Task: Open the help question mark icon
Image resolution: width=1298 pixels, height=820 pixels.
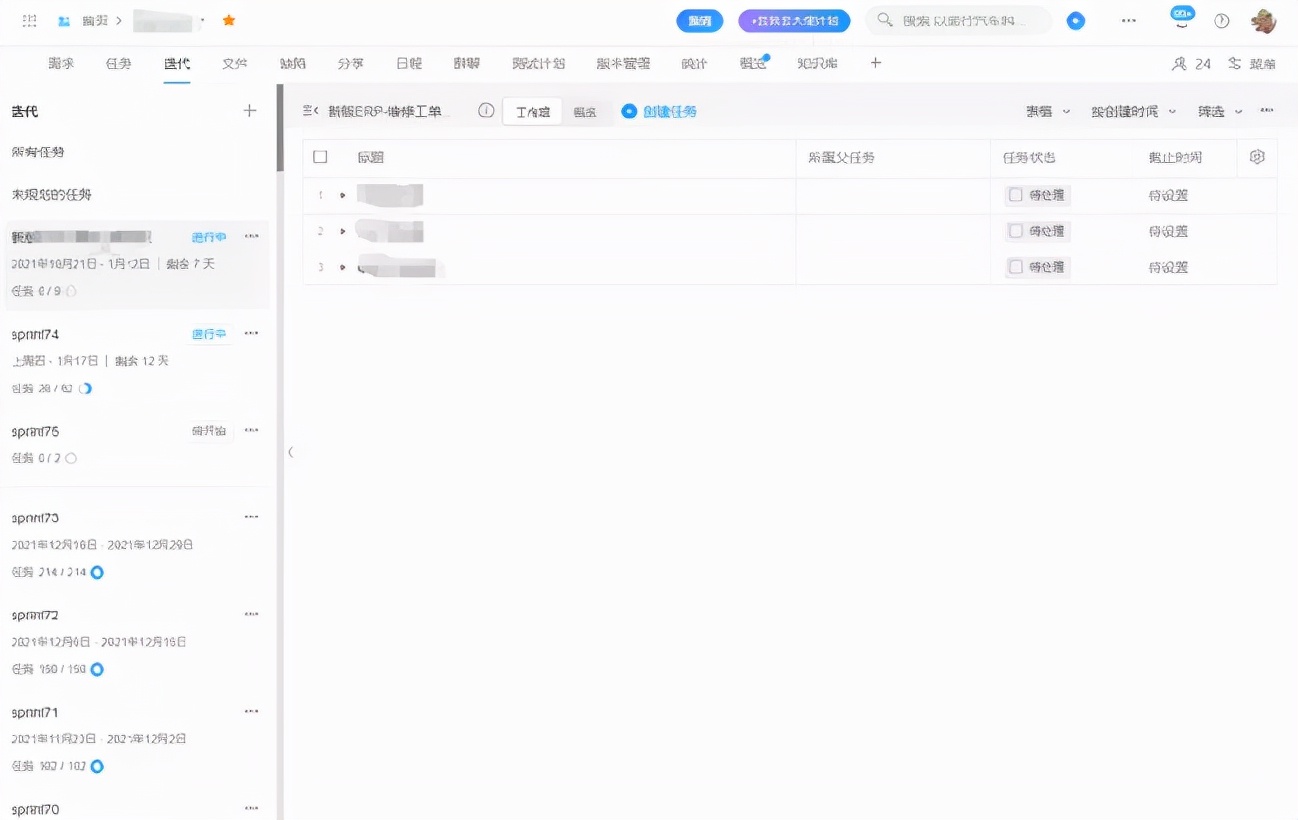Action: tap(1221, 19)
